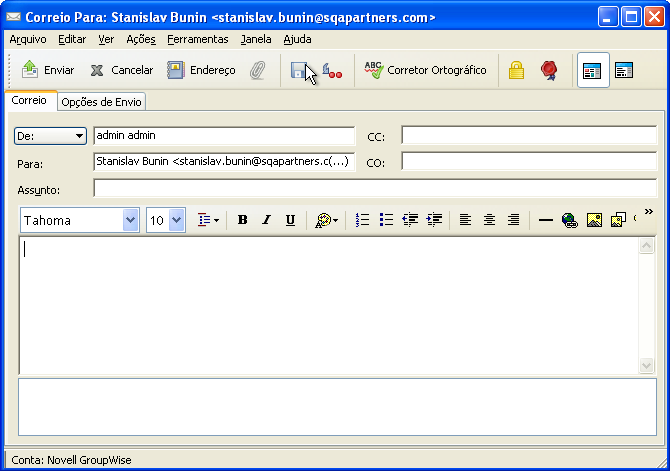The height and width of the screenshot is (471, 670).
Task: Open the Editar menu
Action: (x=72, y=39)
